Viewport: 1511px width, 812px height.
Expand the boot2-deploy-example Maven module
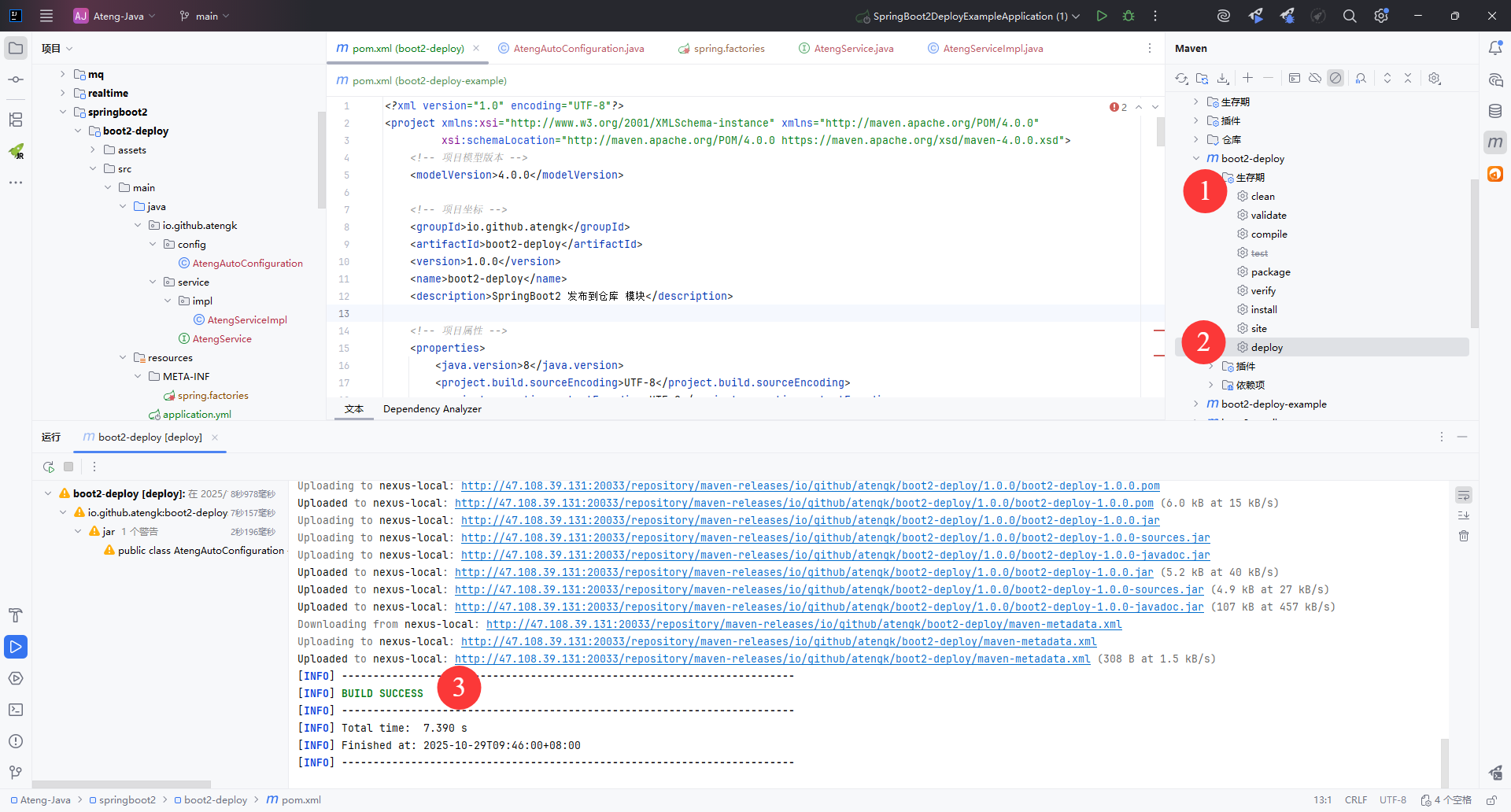coord(1196,404)
